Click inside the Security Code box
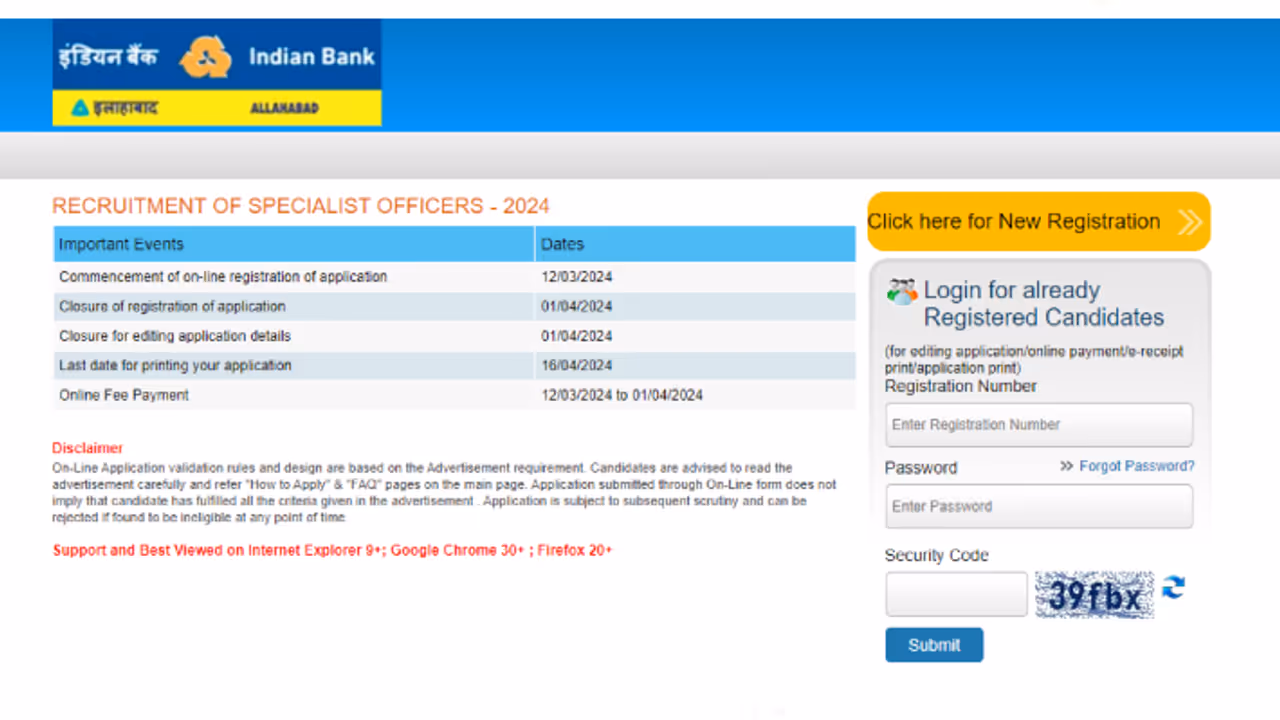This screenshot has width=1280, height=720. (955, 593)
